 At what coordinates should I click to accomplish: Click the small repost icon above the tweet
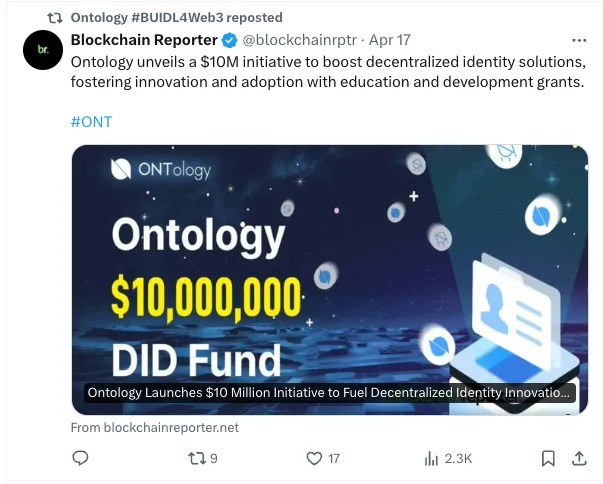(x=56, y=17)
